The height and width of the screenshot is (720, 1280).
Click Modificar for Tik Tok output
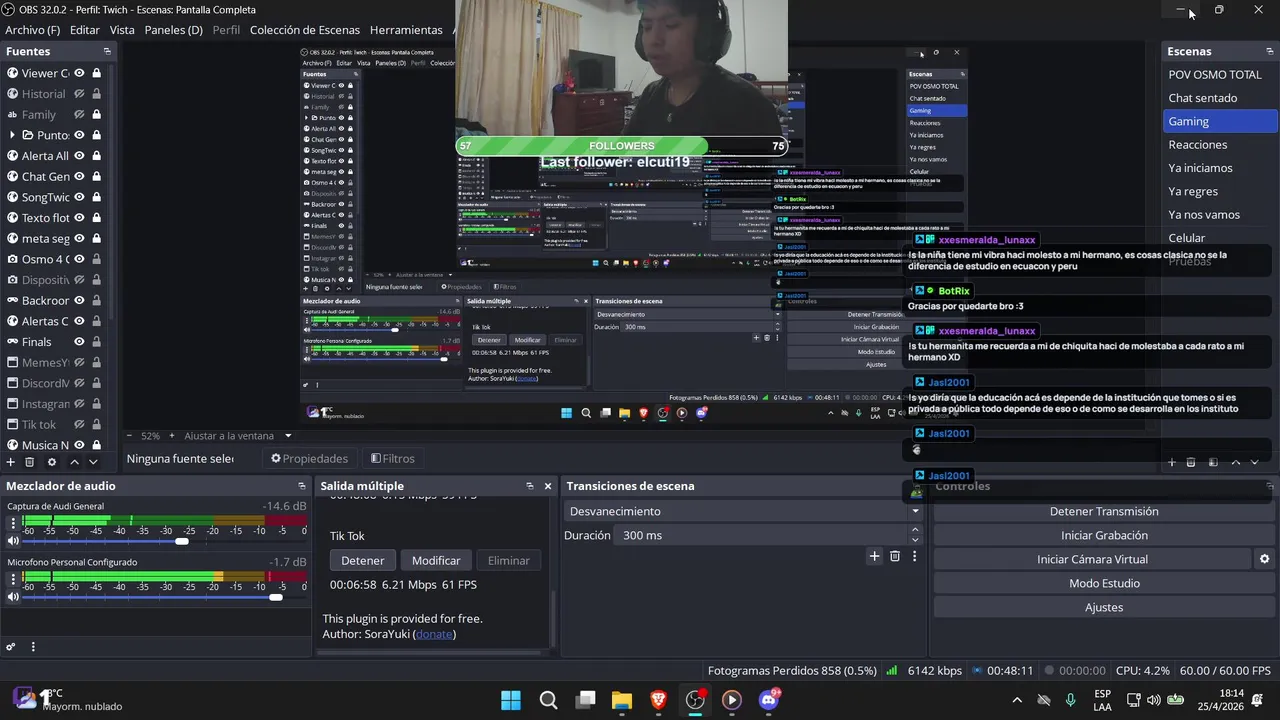[436, 560]
